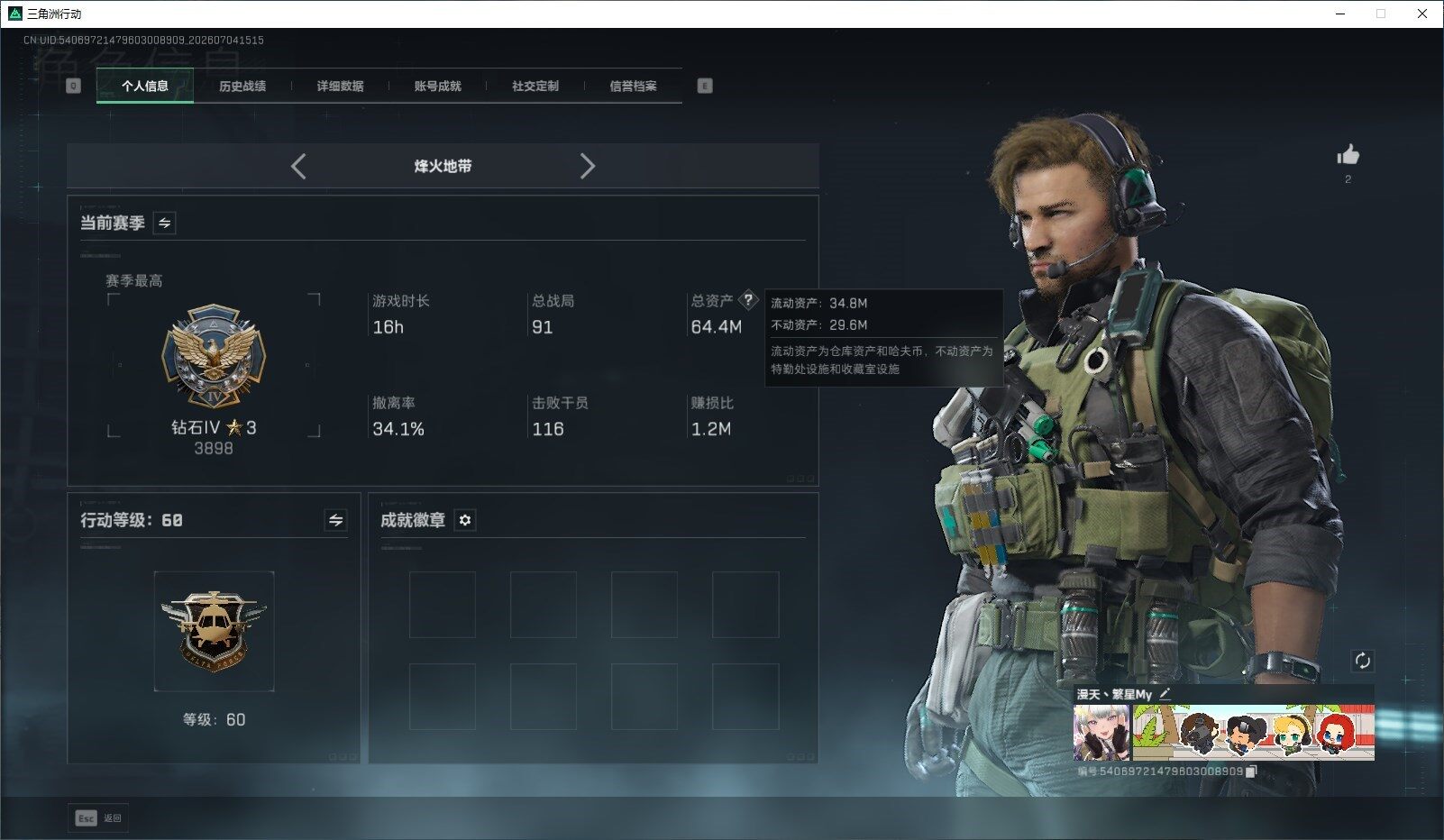
Task: Click the 钻石IV rank badge emblem
Action: [214, 356]
